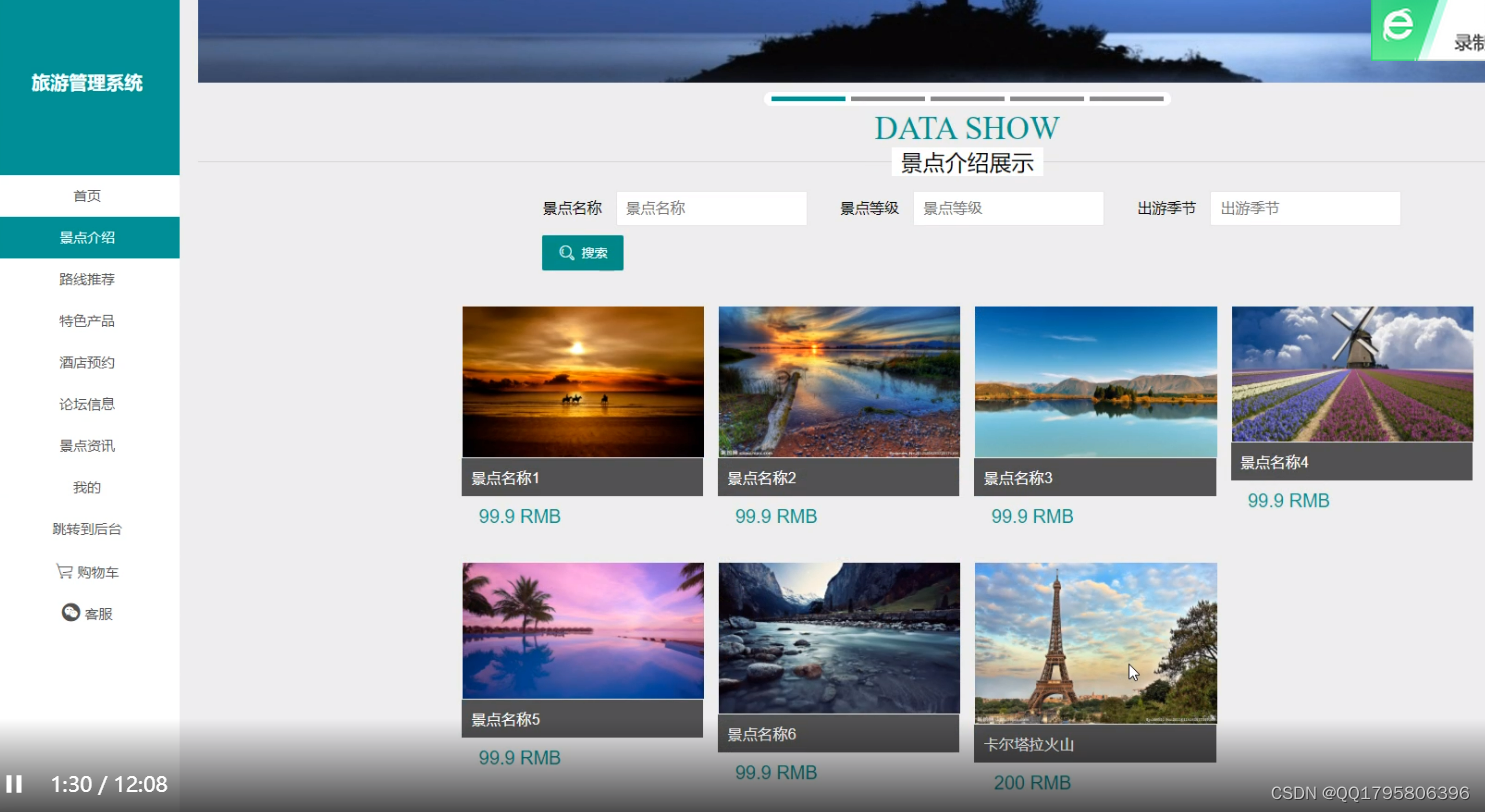Open 路线推荐 in the sidebar
Screen dimensions: 1485x812
(x=90, y=279)
